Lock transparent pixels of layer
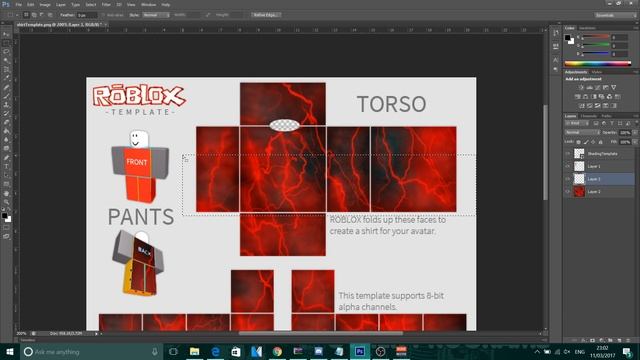This screenshot has height=360, width=640. [x=578, y=142]
